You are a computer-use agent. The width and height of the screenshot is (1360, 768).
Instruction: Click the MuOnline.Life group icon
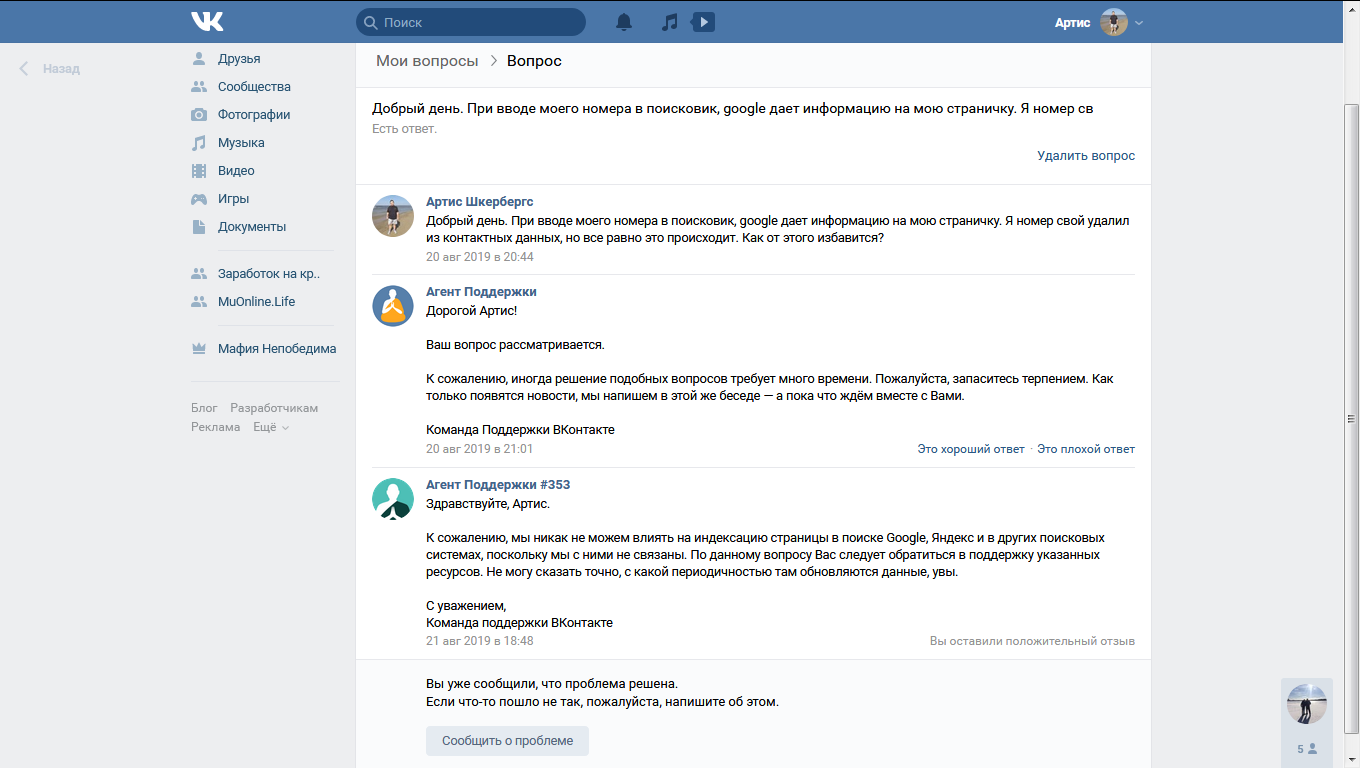(x=199, y=302)
